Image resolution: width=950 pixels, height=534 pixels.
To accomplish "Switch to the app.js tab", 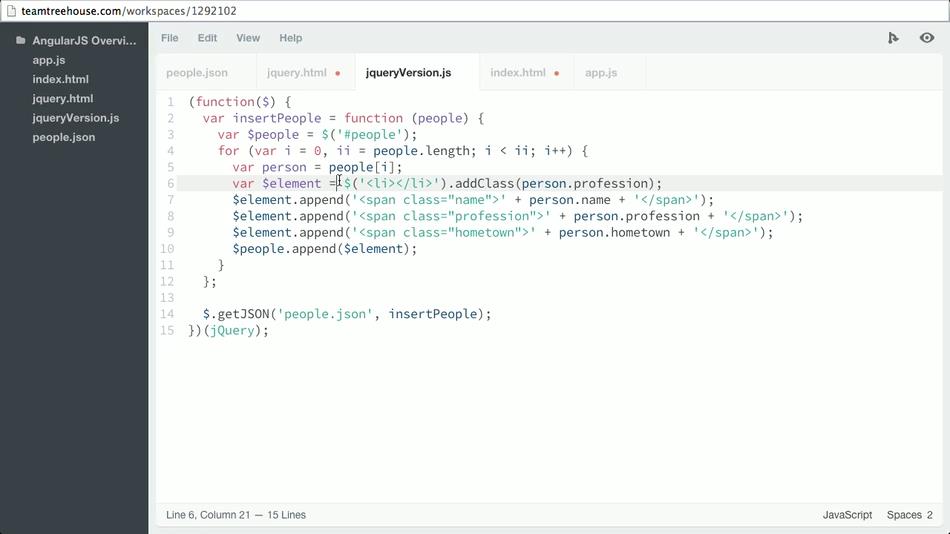I will [x=610, y=73].
